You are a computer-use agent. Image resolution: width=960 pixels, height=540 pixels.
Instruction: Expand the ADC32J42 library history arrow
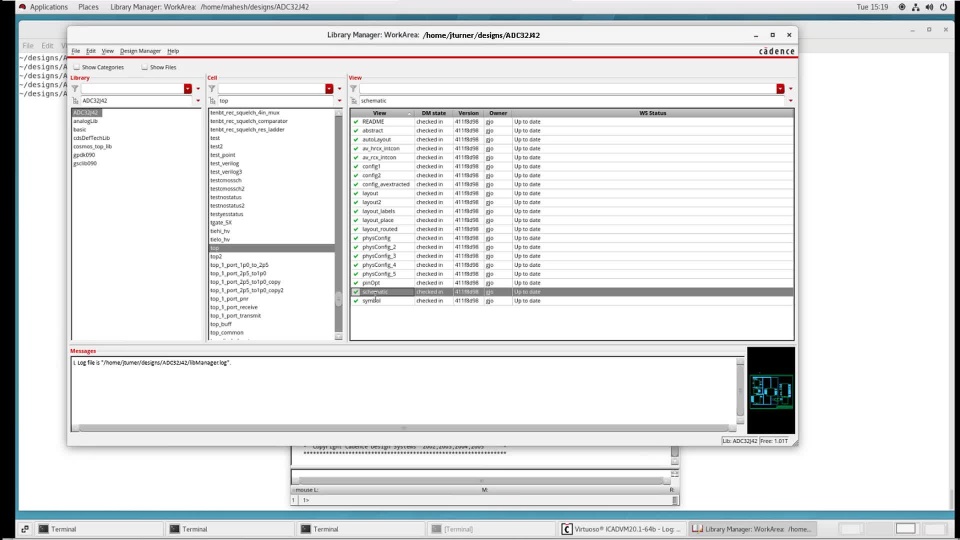click(198, 100)
